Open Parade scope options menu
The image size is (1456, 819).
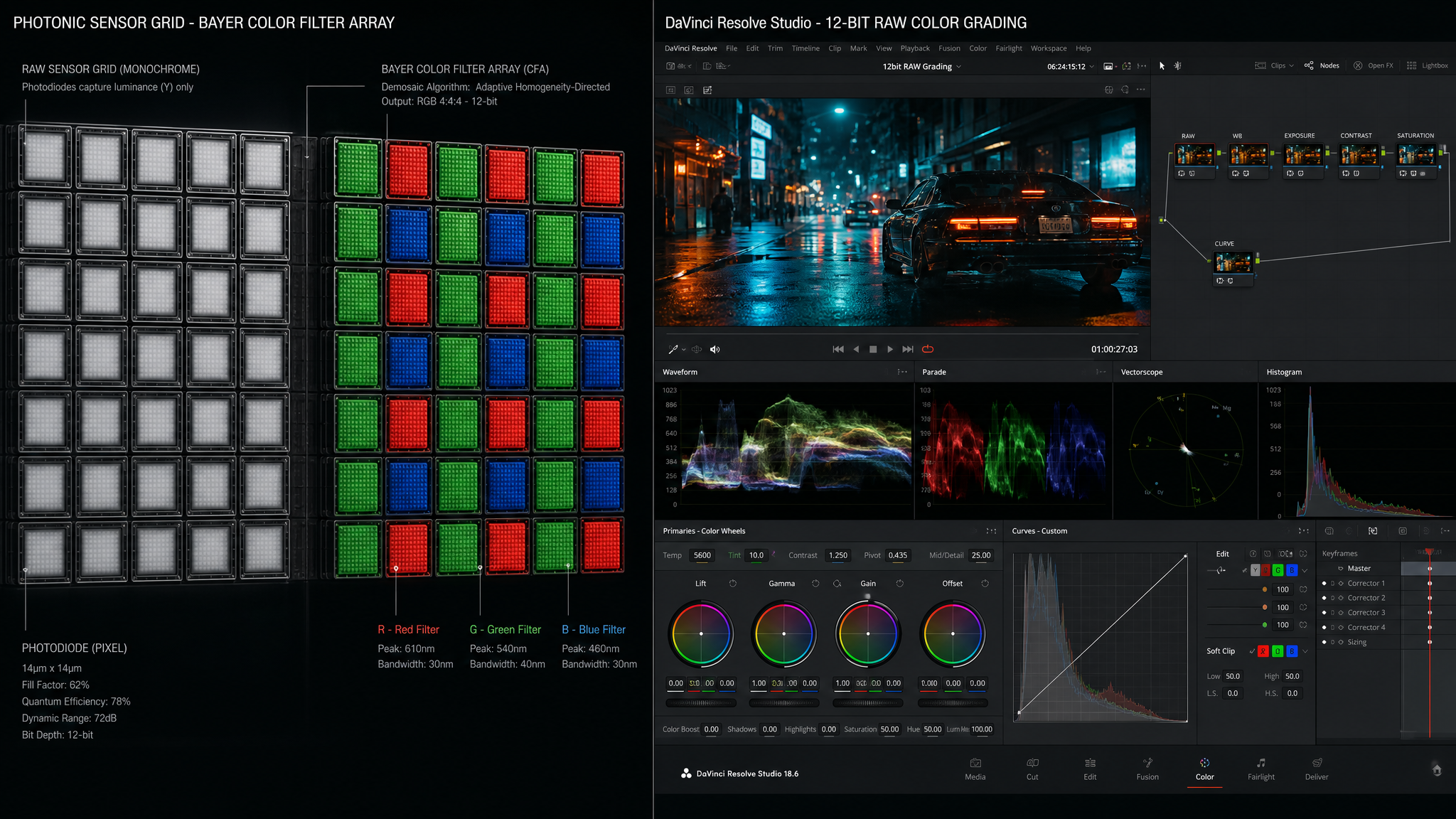click(1101, 372)
